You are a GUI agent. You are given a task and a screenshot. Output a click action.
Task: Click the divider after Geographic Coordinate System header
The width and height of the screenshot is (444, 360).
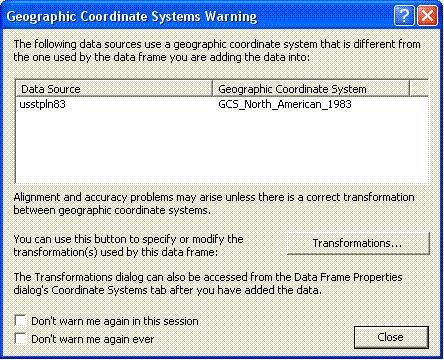click(409, 89)
